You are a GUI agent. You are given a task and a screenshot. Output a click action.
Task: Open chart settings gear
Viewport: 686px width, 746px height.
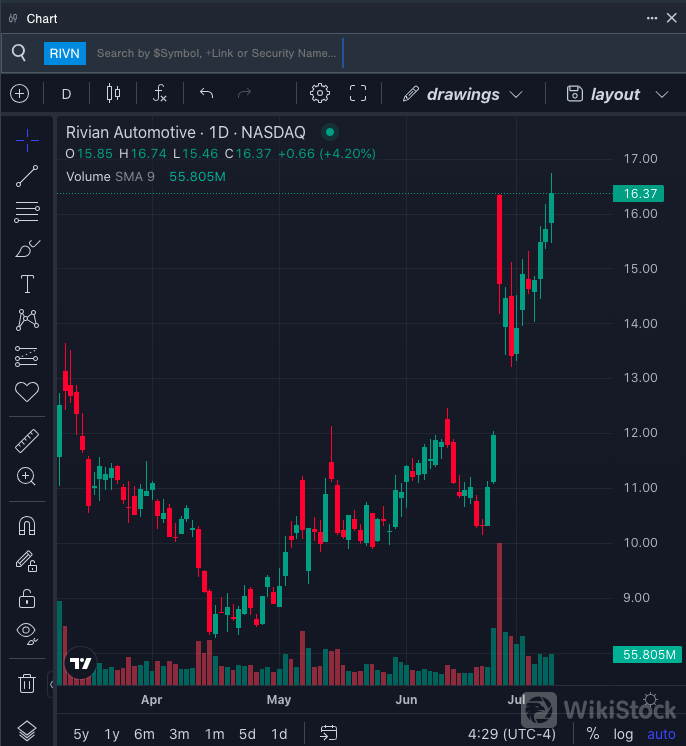click(x=320, y=94)
